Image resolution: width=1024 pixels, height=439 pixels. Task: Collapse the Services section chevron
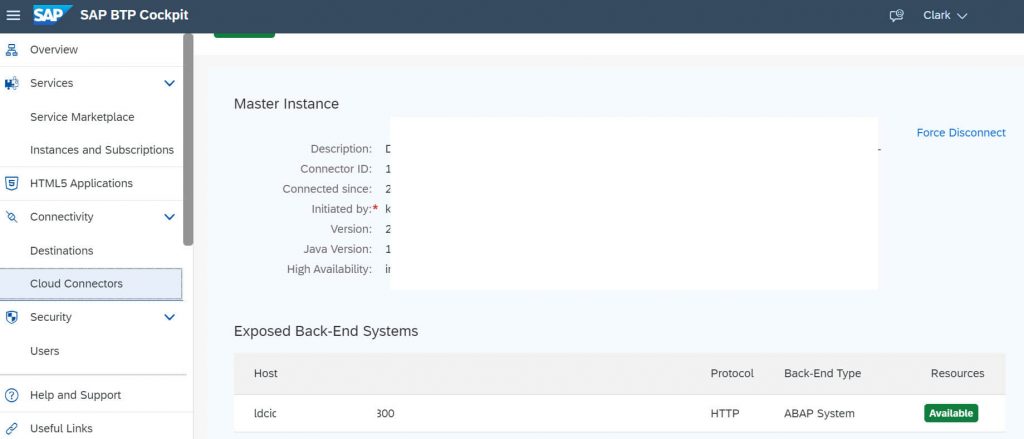pos(169,84)
